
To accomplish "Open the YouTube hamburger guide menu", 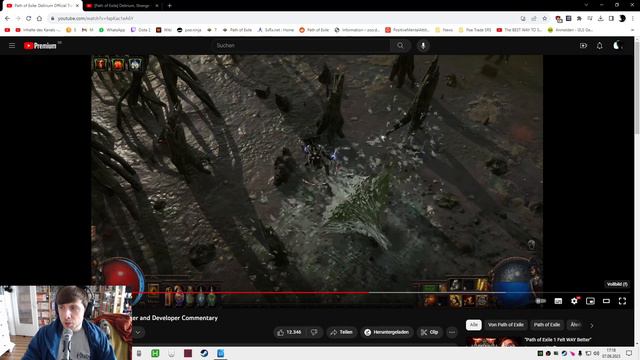I will 12,46.
